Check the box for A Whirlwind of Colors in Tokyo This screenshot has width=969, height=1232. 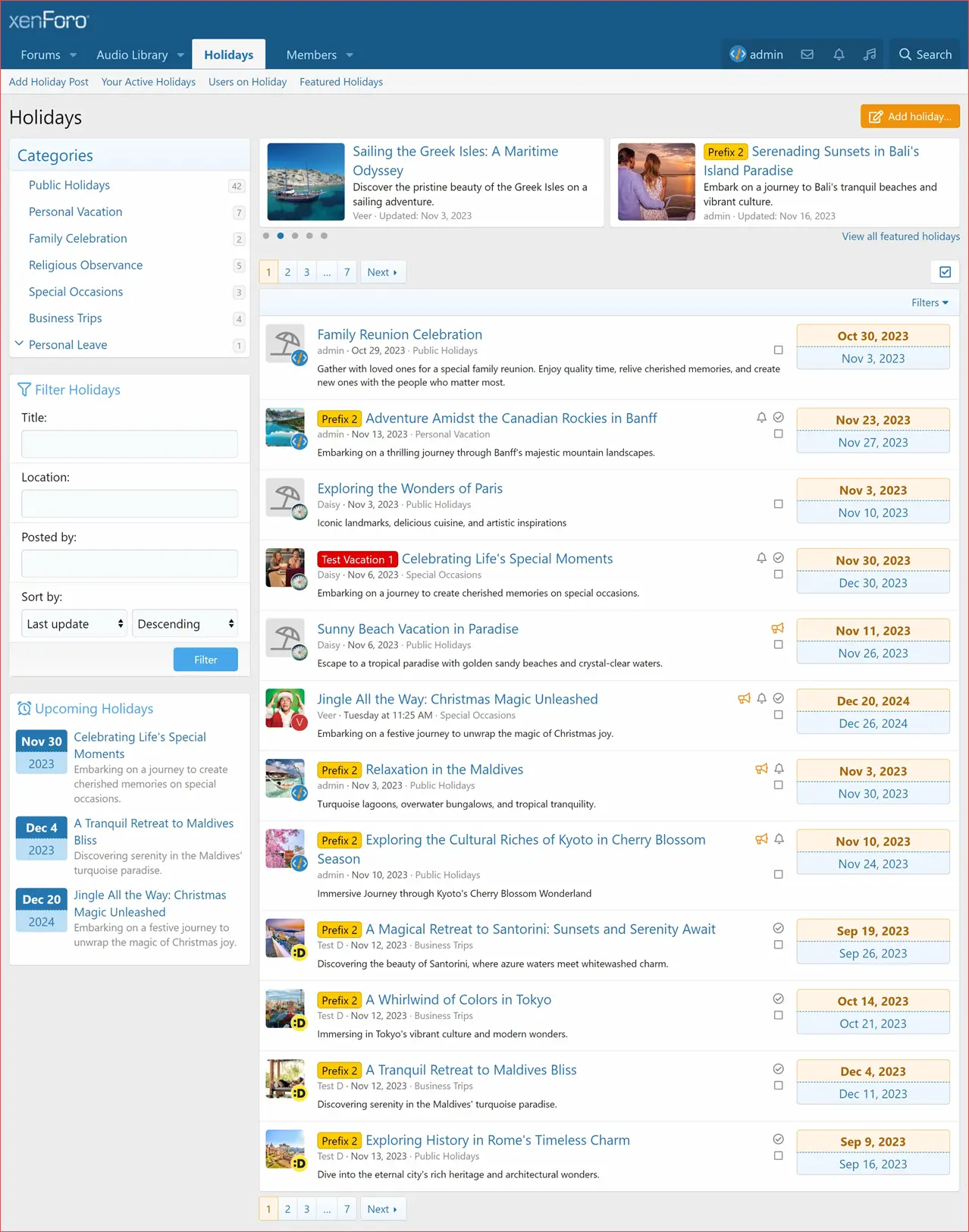click(778, 1016)
